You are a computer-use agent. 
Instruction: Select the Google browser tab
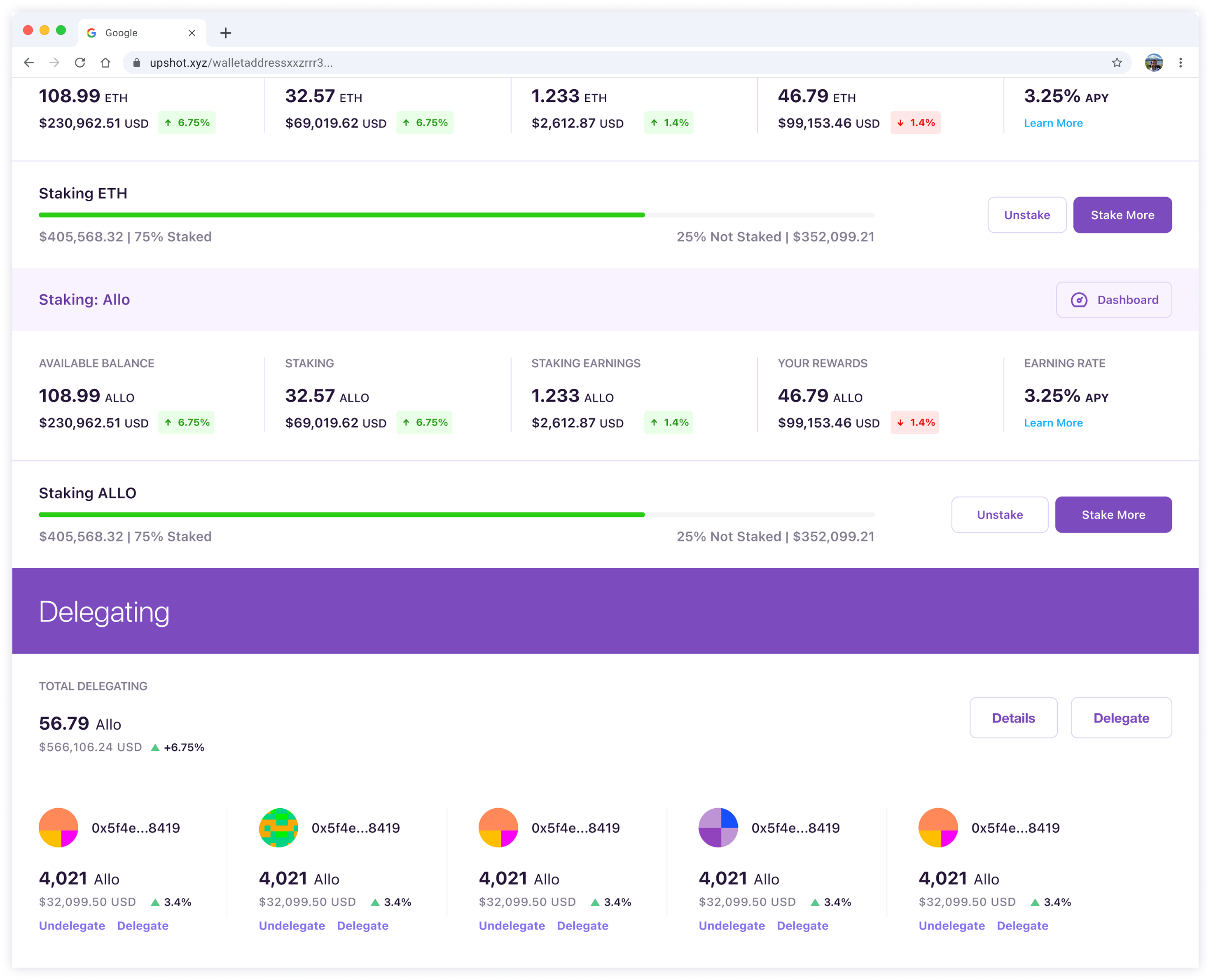(130, 33)
